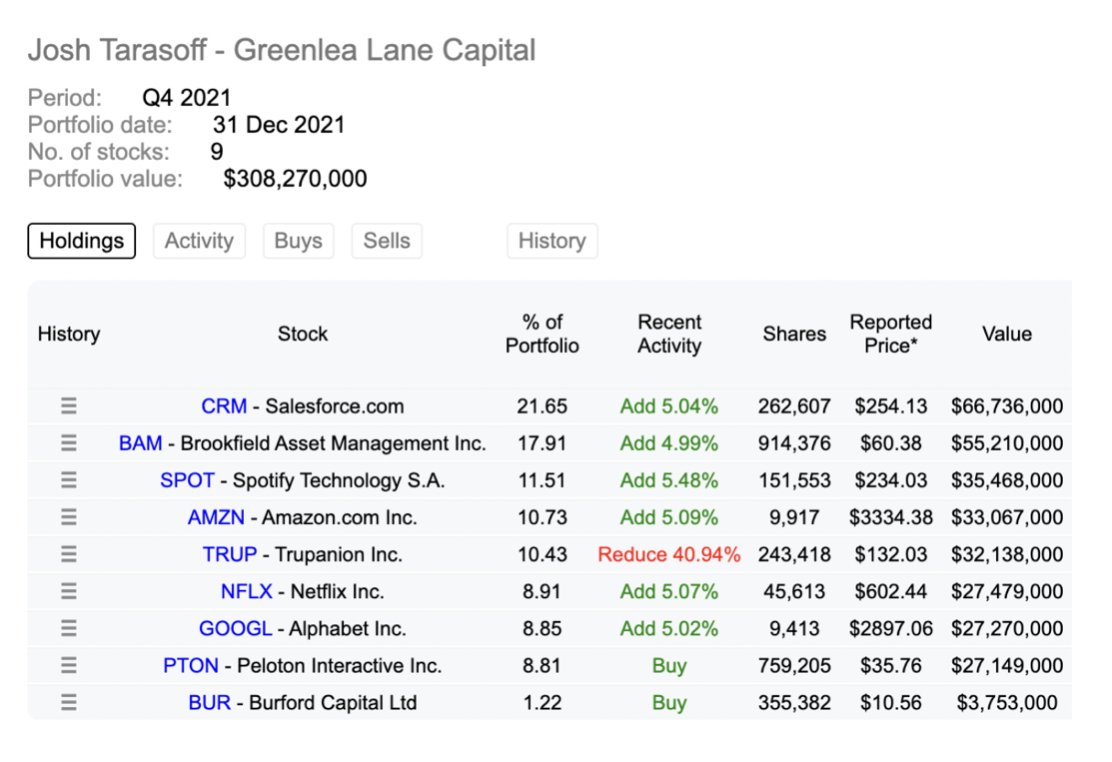The image size is (1112, 762).
Task: Open history icon for TRUP Trupanion row
Action: 69,553
